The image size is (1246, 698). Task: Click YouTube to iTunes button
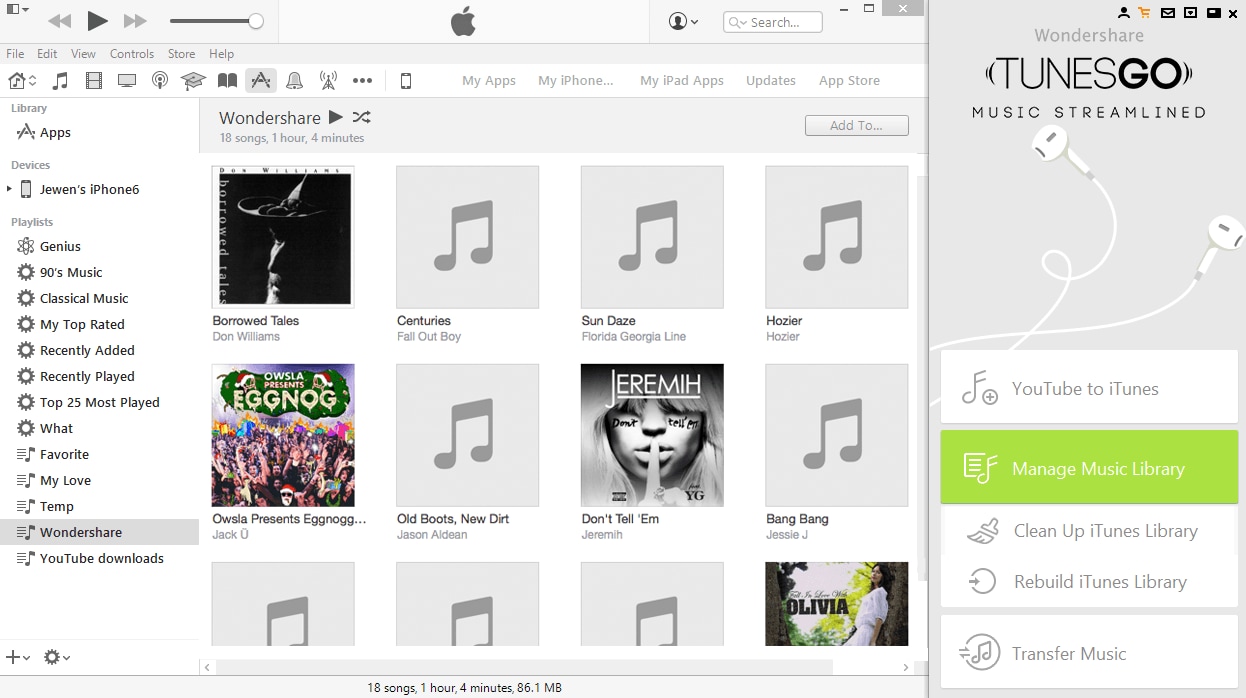tap(1089, 387)
